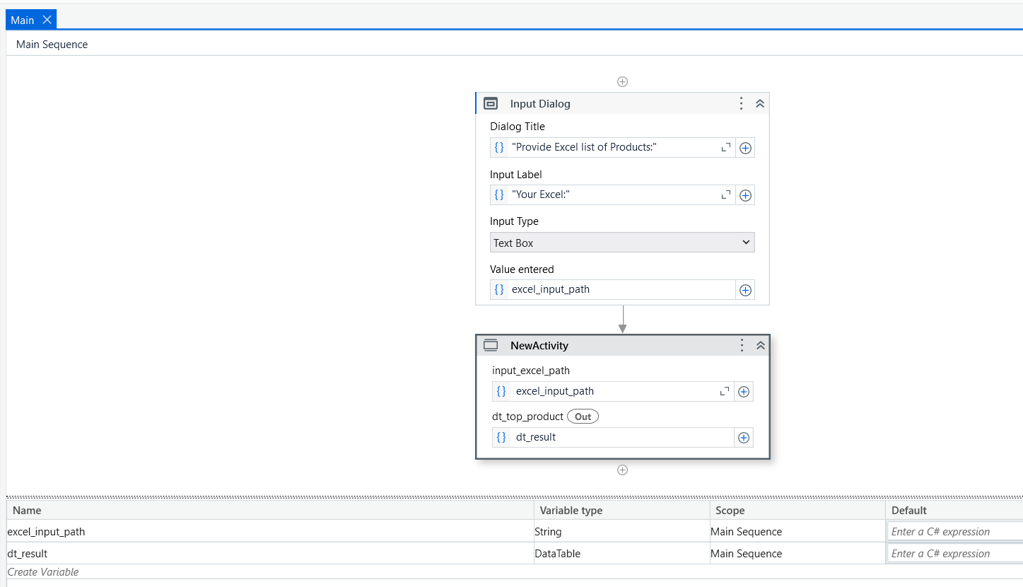
Task: Click plus button beside Value entered field
Action: pyautogui.click(x=745, y=290)
